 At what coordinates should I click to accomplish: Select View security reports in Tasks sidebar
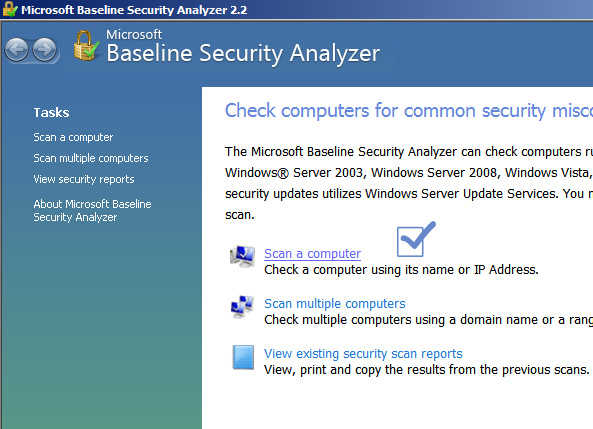(84, 179)
